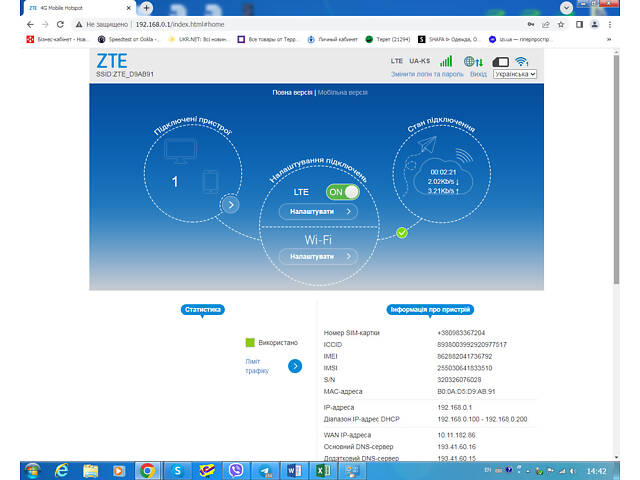Click the green Використано color swatch
The image size is (640, 480).
pyautogui.click(x=250, y=342)
